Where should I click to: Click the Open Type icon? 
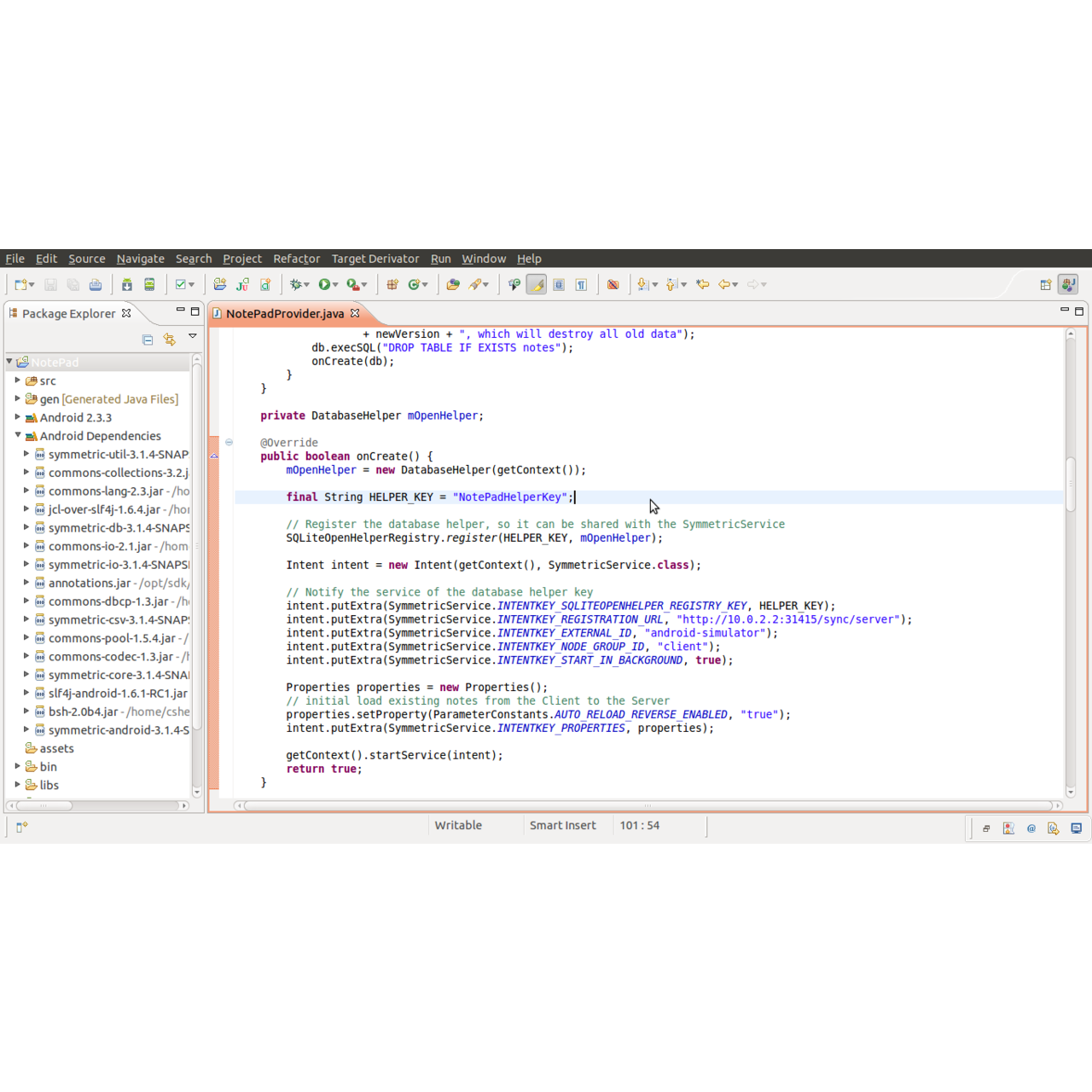(x=453, y=285)
